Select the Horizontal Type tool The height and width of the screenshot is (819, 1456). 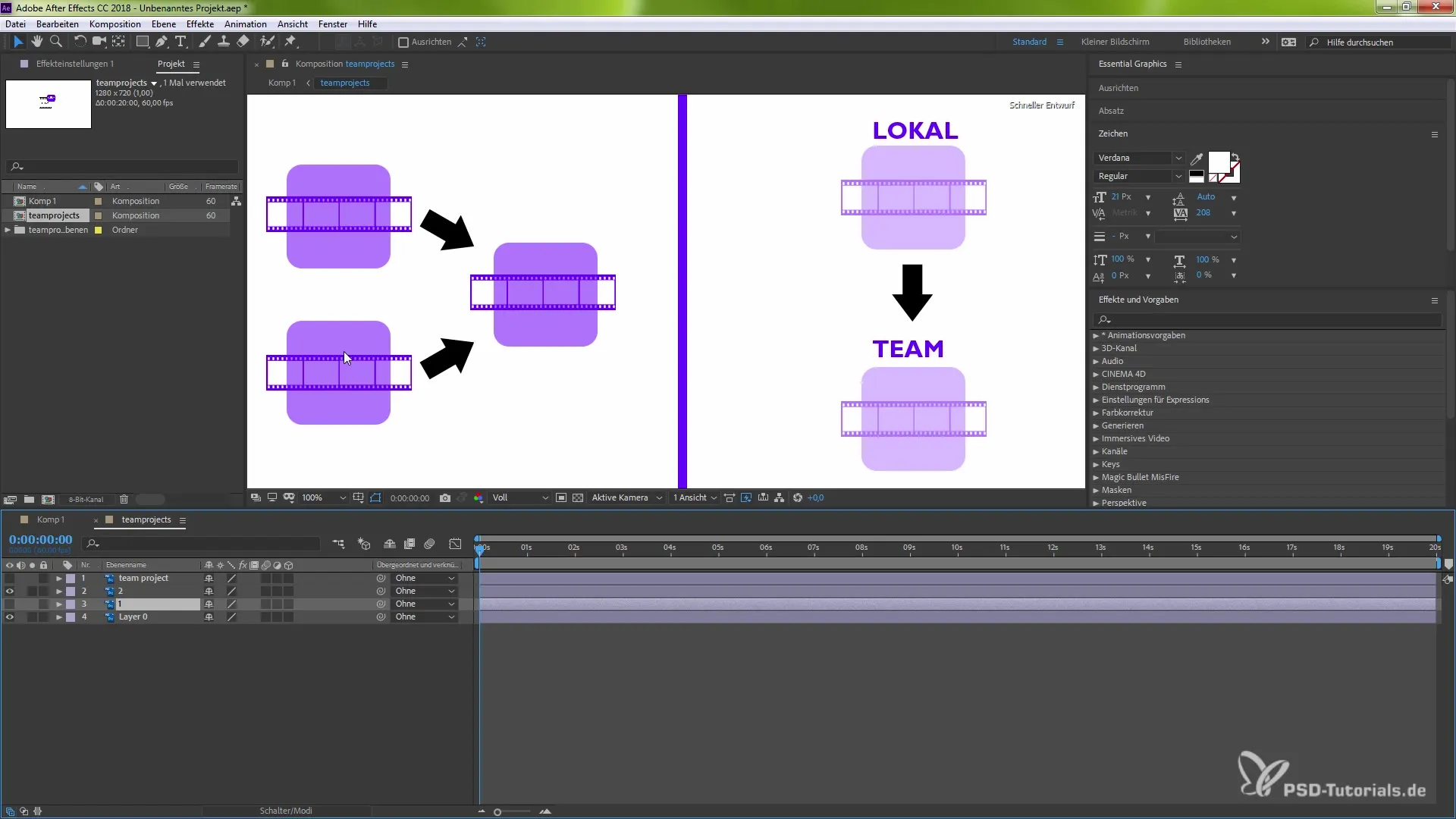coord(180,42)
